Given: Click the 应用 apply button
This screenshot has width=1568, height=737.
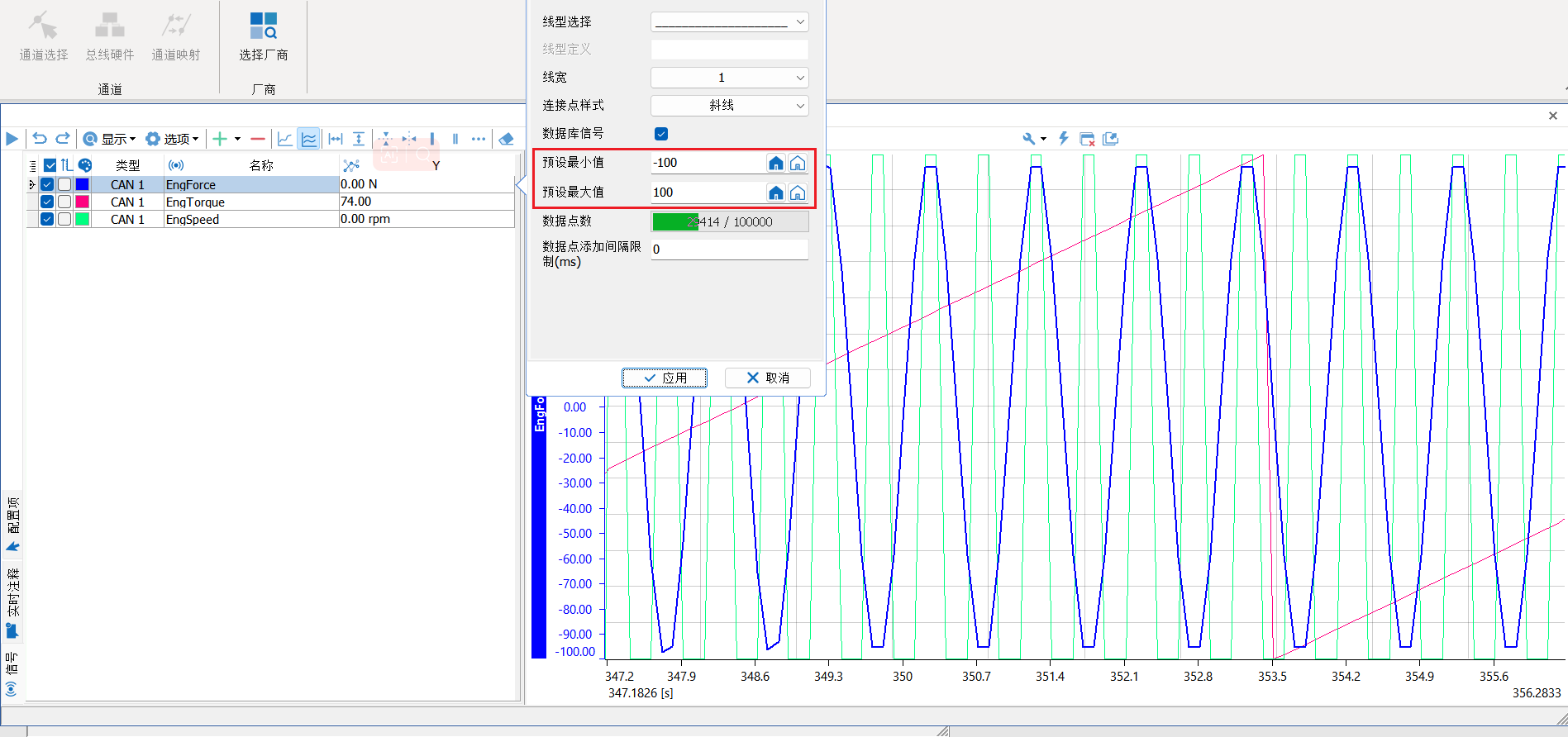Looking at the screenshot, I should coord(665,378).
